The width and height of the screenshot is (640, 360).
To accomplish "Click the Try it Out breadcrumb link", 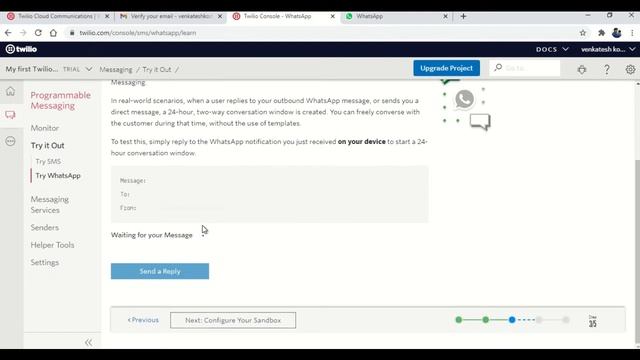I will [x=157, y=70].
